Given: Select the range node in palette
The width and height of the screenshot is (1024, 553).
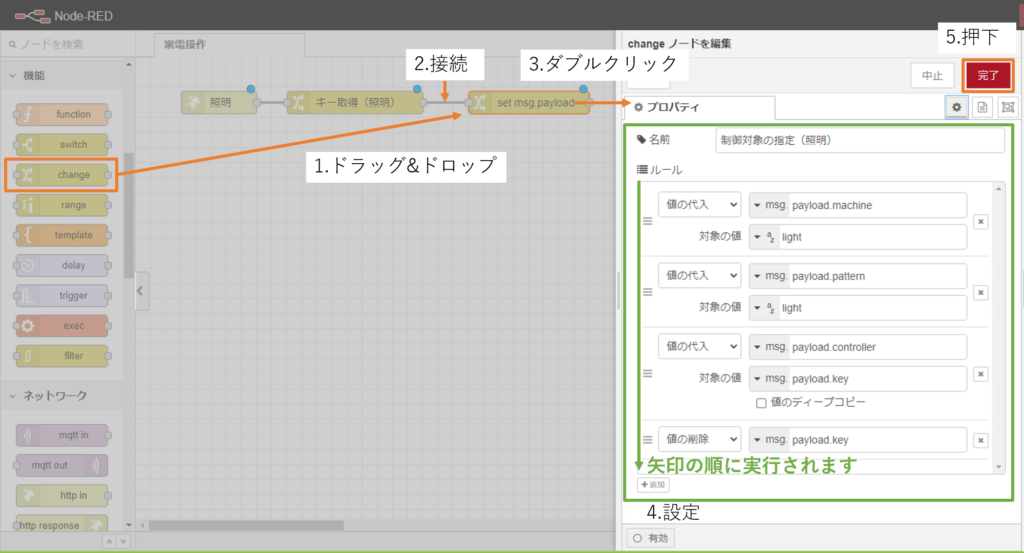Looking at the screenshot, I should coord(62,205).
